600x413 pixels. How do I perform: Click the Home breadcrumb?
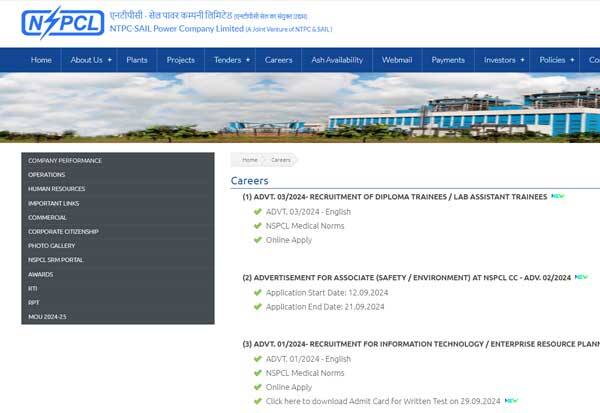pos(249,160)
